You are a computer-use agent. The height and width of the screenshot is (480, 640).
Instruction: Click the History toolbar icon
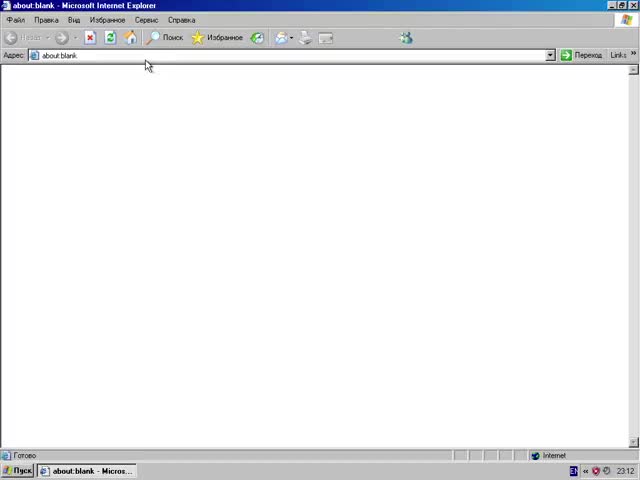click(x=257, y=38)
